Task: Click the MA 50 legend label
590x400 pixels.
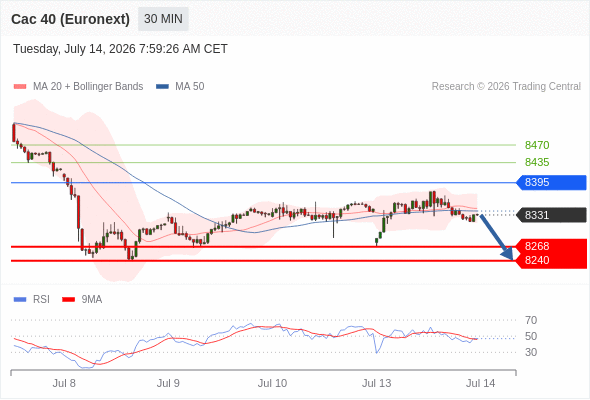Action: pyautogui.click(x=190, y=87)
